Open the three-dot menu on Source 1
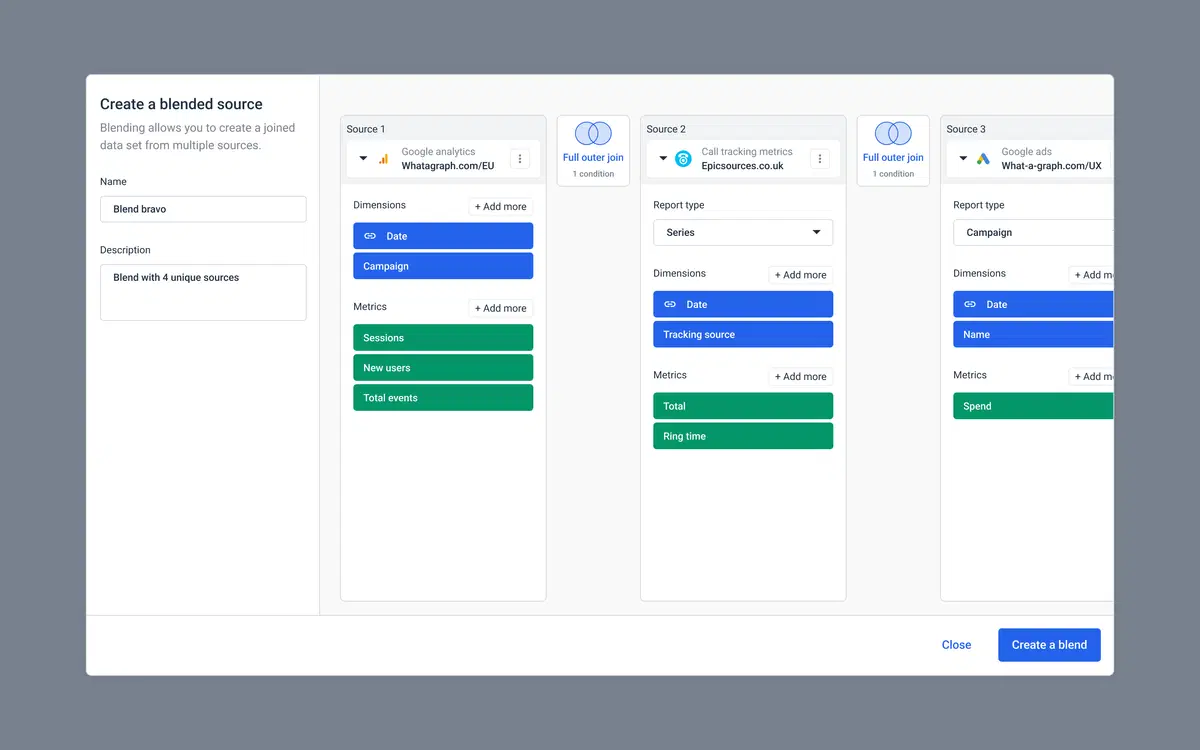The height and width of the screenshot is (750, 1200). (520, 158)
